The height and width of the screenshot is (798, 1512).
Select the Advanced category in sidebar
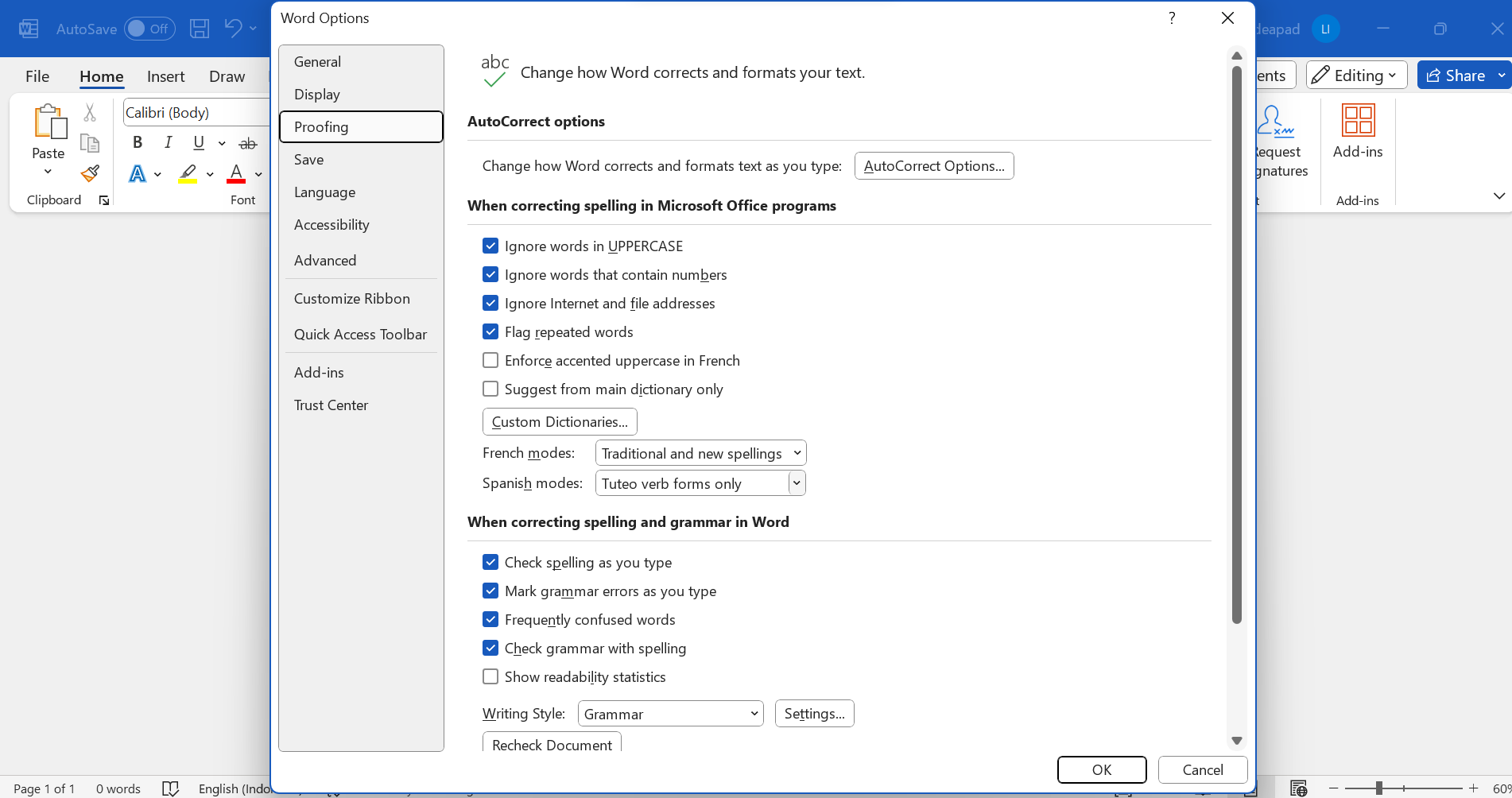[325, 261]
